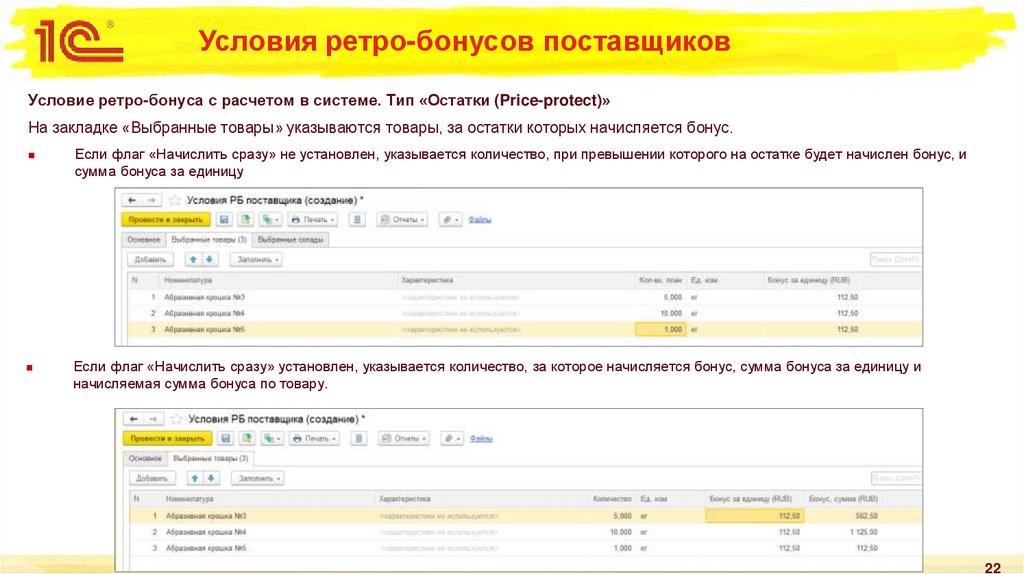Go forward using the arrow in the upper window
The width and height of the screenshot is (1024, 574).
pos(152,200)
